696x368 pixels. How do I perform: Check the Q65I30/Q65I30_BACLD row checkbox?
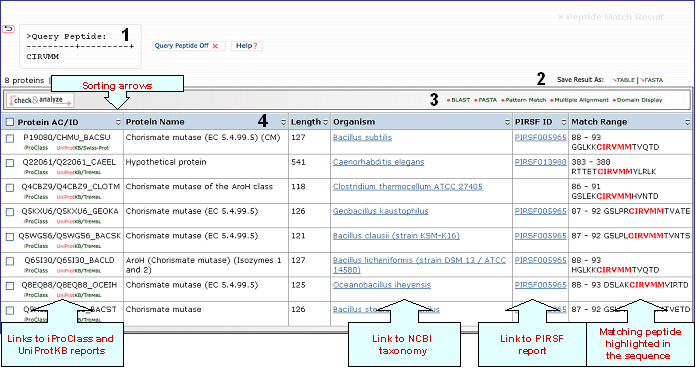pos(10,261)
